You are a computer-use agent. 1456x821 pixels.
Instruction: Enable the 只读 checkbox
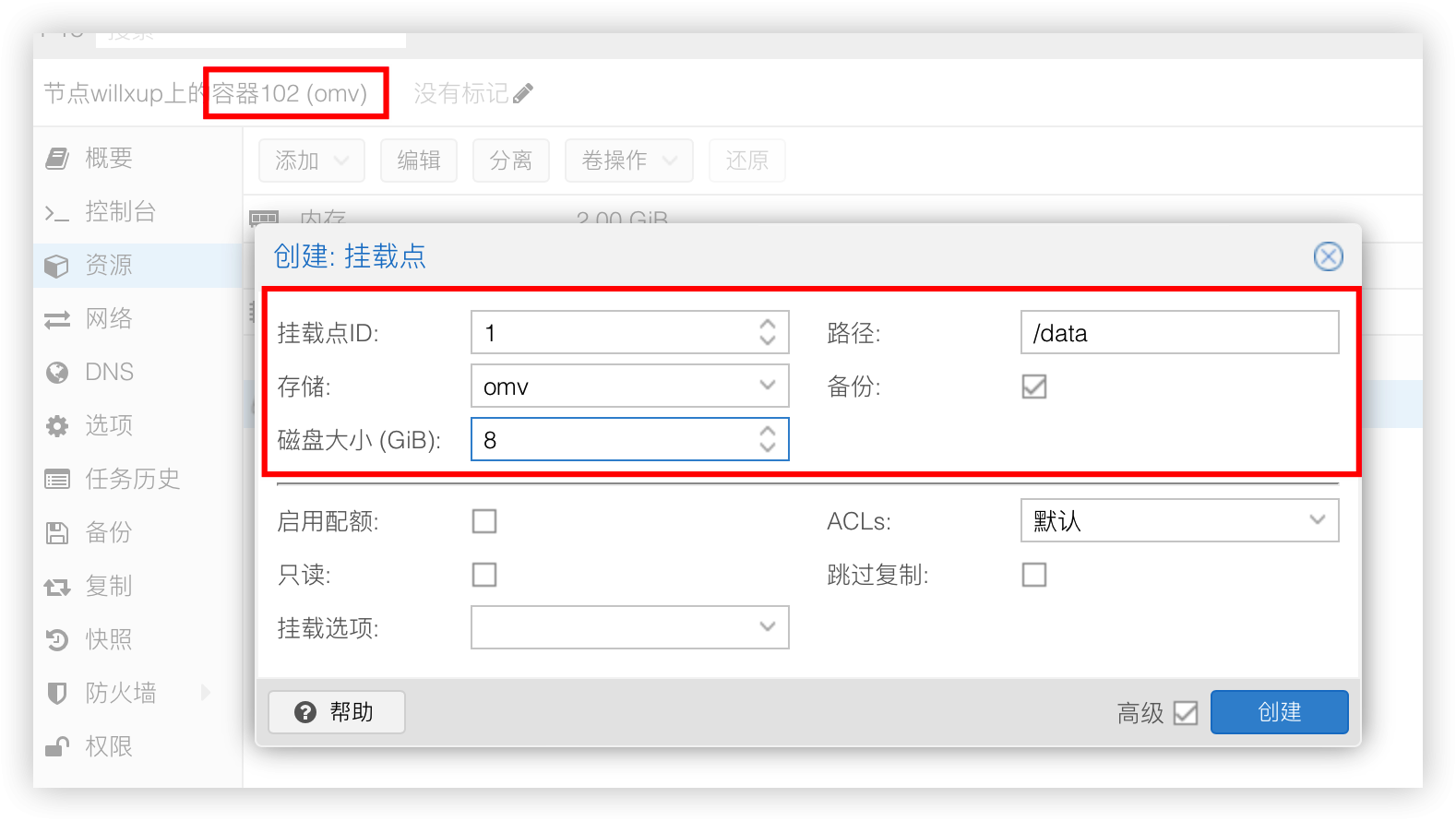pos(484,575)
